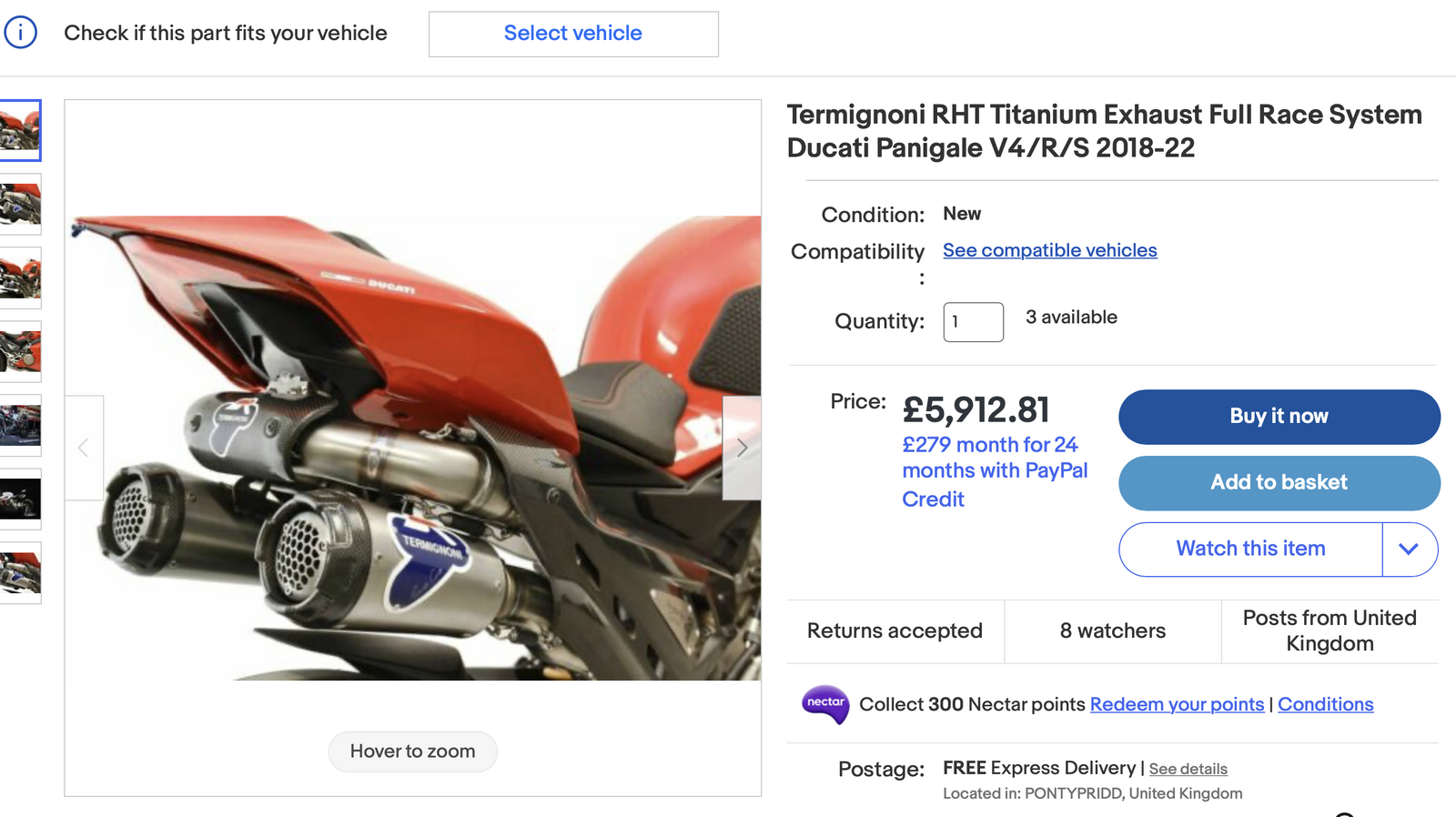Click Add to basket
This screenshot has width=1456, height=817.
[x=1279, y=483]
